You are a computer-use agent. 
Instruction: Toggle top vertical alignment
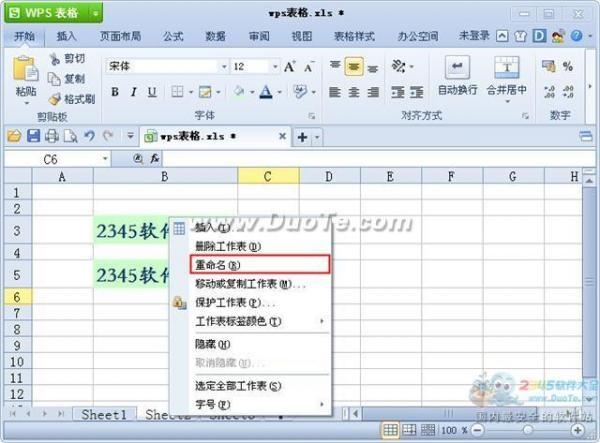[335, 66]
